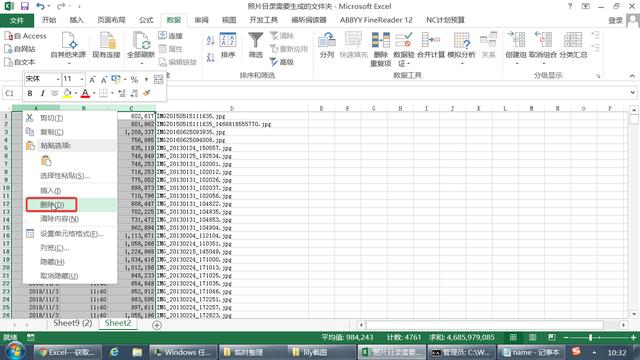Viewport: 640px width, 360px height.
Task: Click the paste clipboard icon under Paste Options
Action: pos(46,161)
